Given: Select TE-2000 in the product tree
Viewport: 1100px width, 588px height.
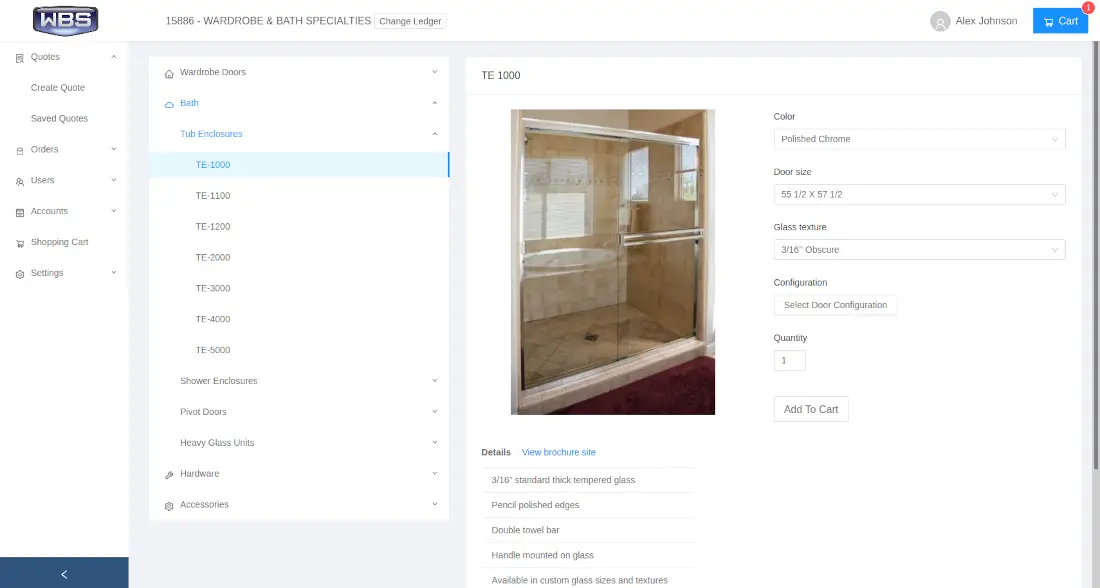Looking at the screenshot, I should tap(213, 258).
